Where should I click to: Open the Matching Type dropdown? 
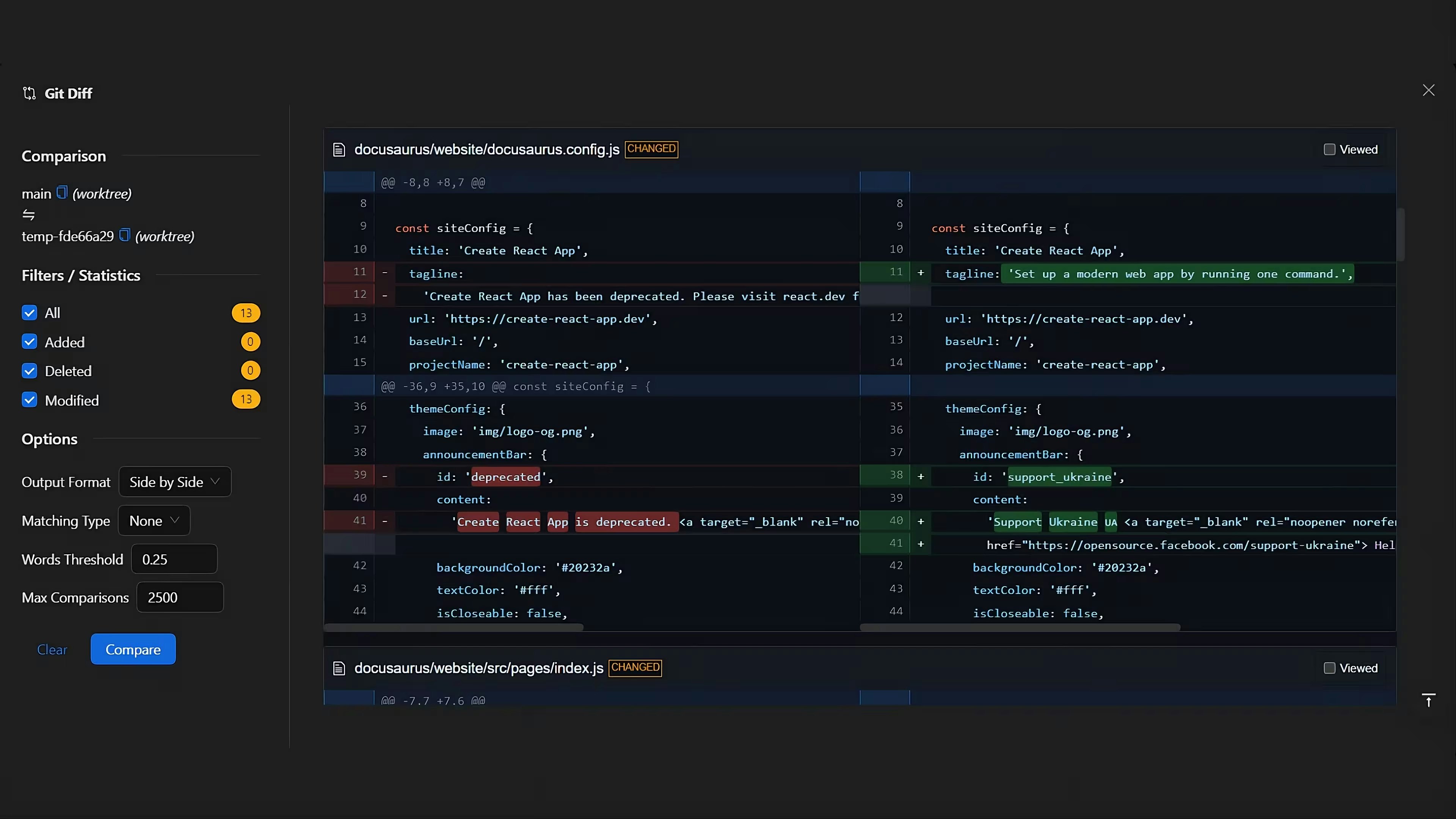point(154,521)
